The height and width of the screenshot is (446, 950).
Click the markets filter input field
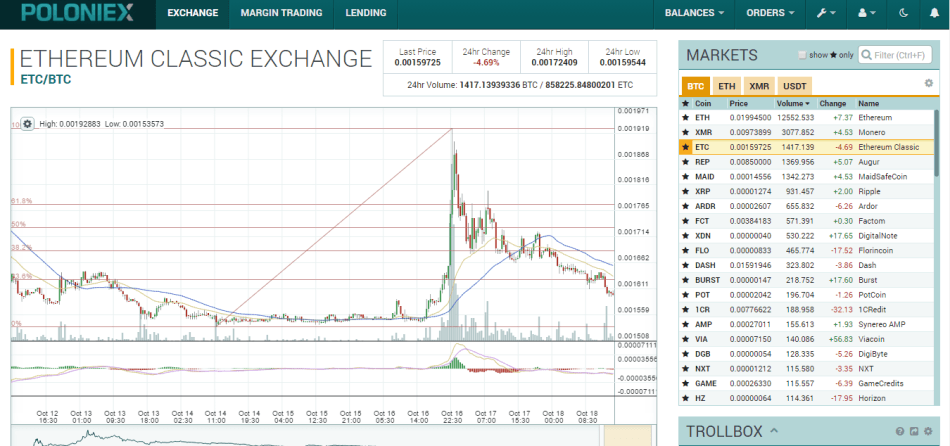click(895, 55)
